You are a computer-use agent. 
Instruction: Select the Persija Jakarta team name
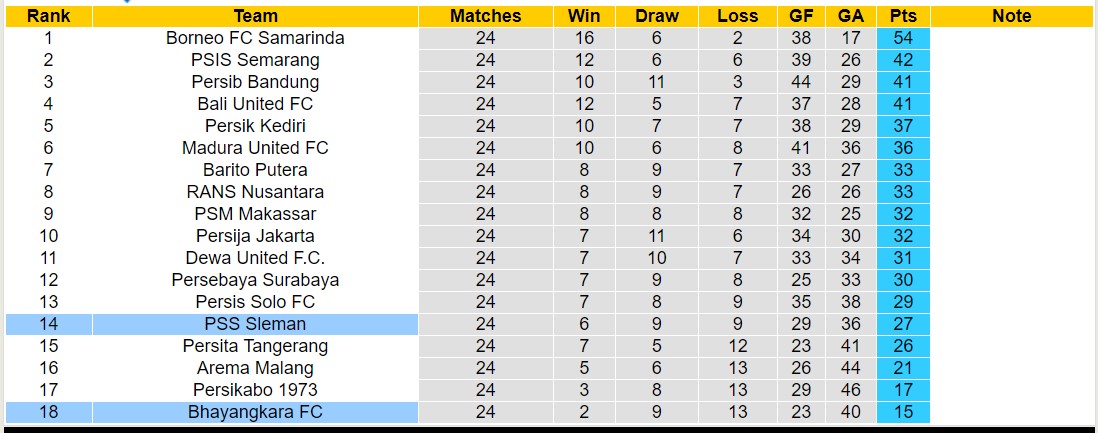pos(255,236)
